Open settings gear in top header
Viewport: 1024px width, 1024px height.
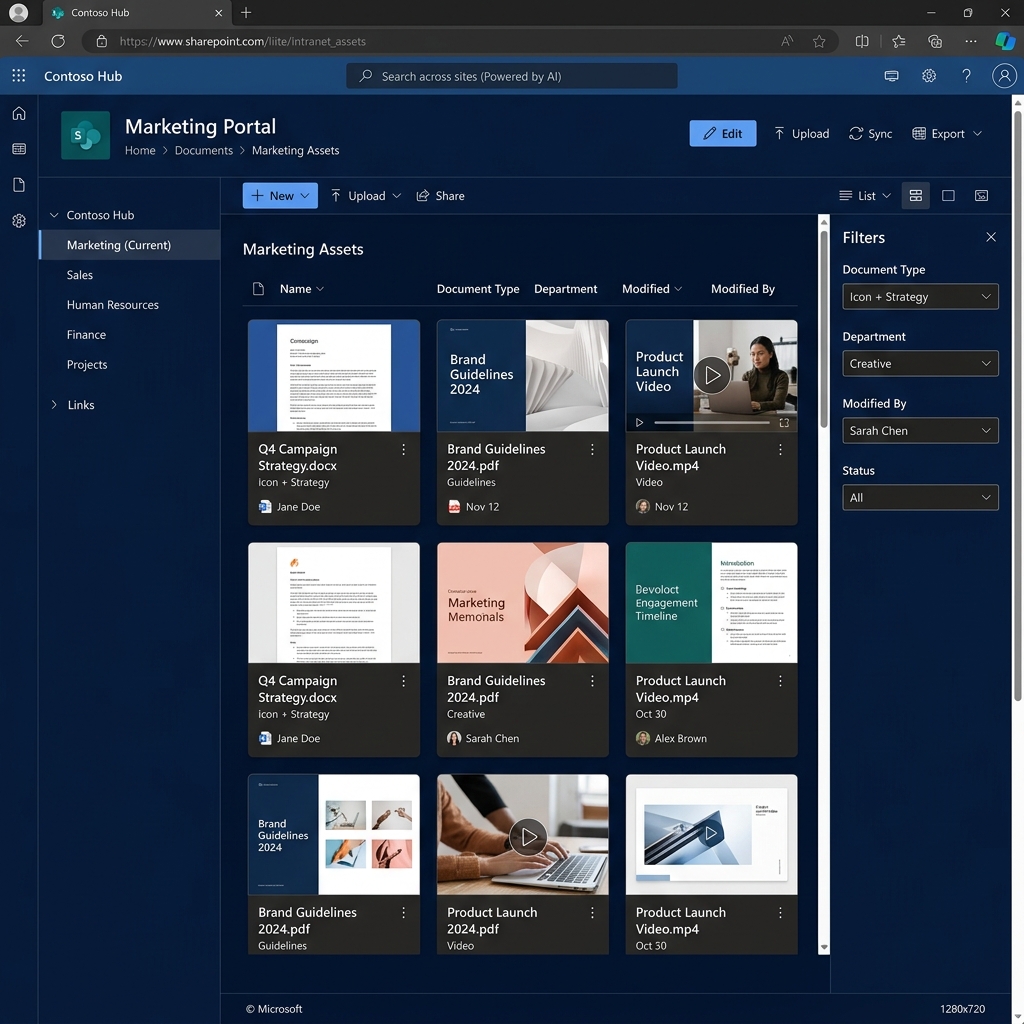coord(929,76)
